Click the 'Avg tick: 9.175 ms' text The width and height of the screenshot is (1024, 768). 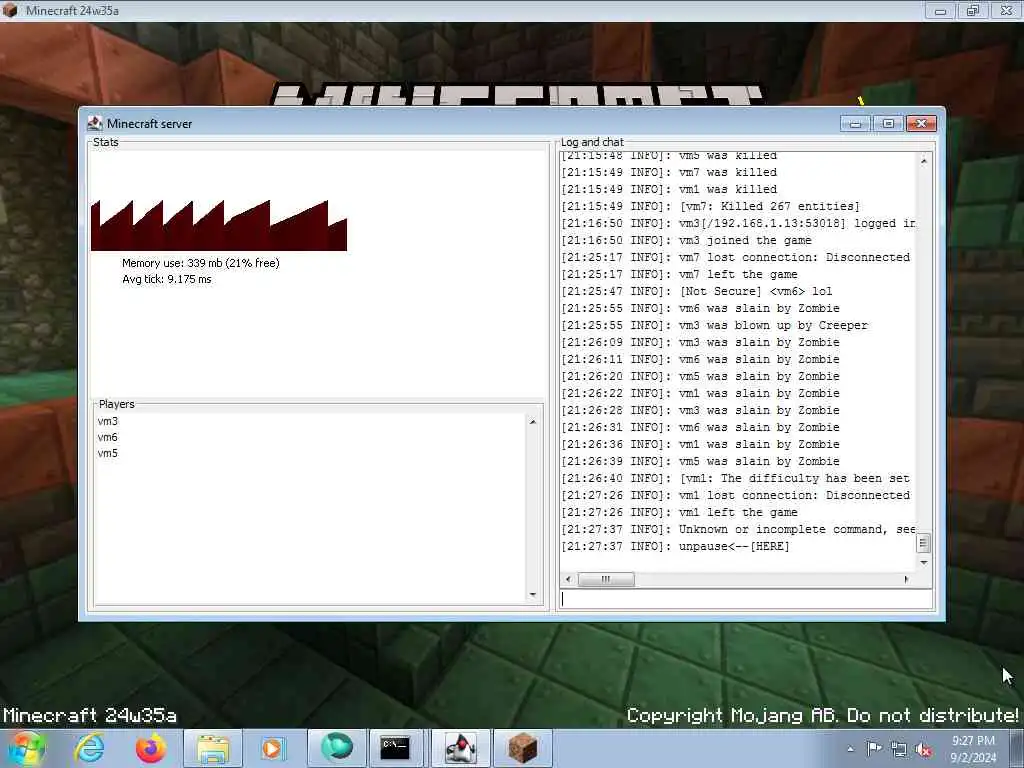pos(167,280)
